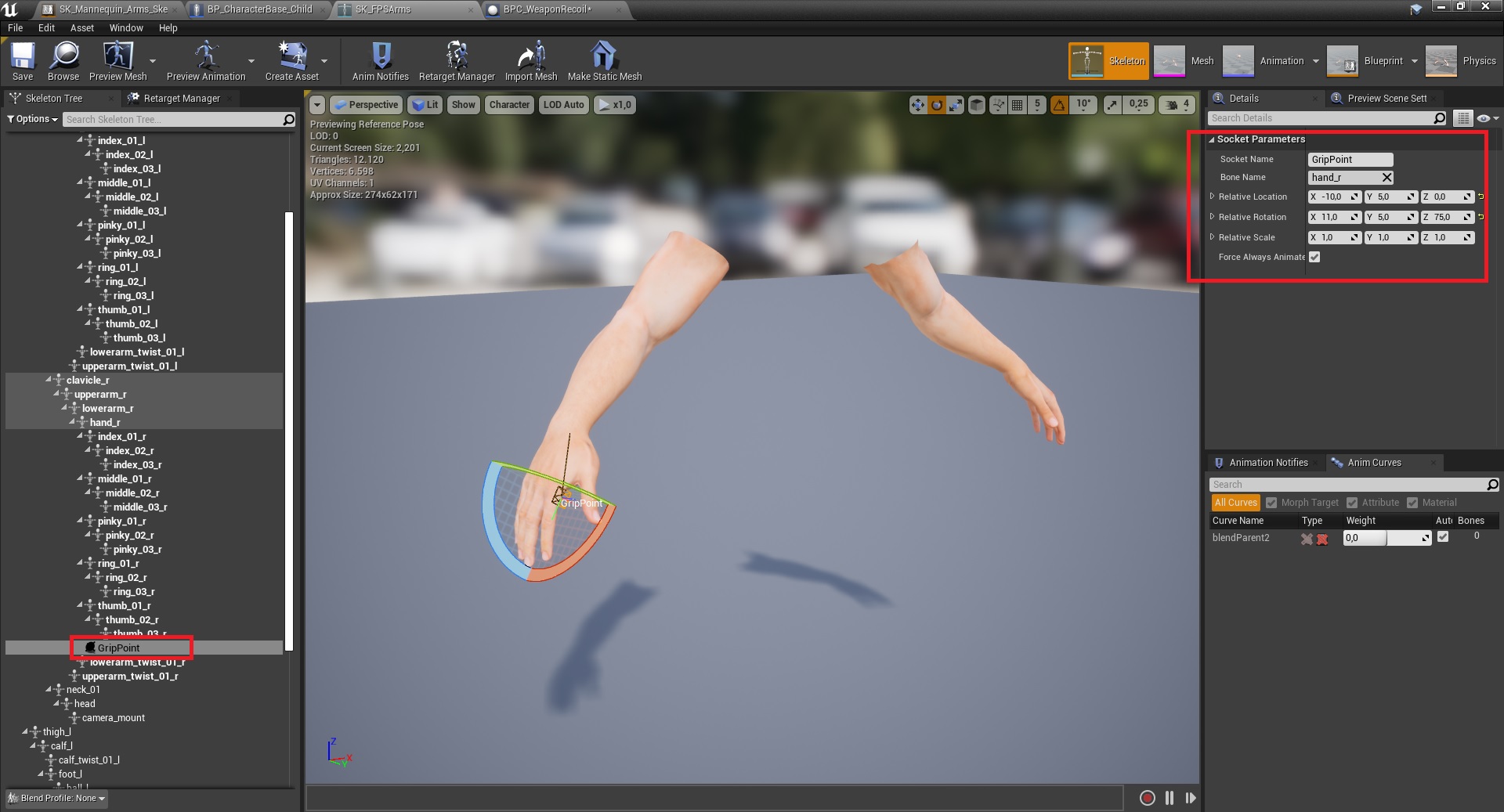
Task: Expand the Relative Location property
Action: click(x=1212, y=197)
